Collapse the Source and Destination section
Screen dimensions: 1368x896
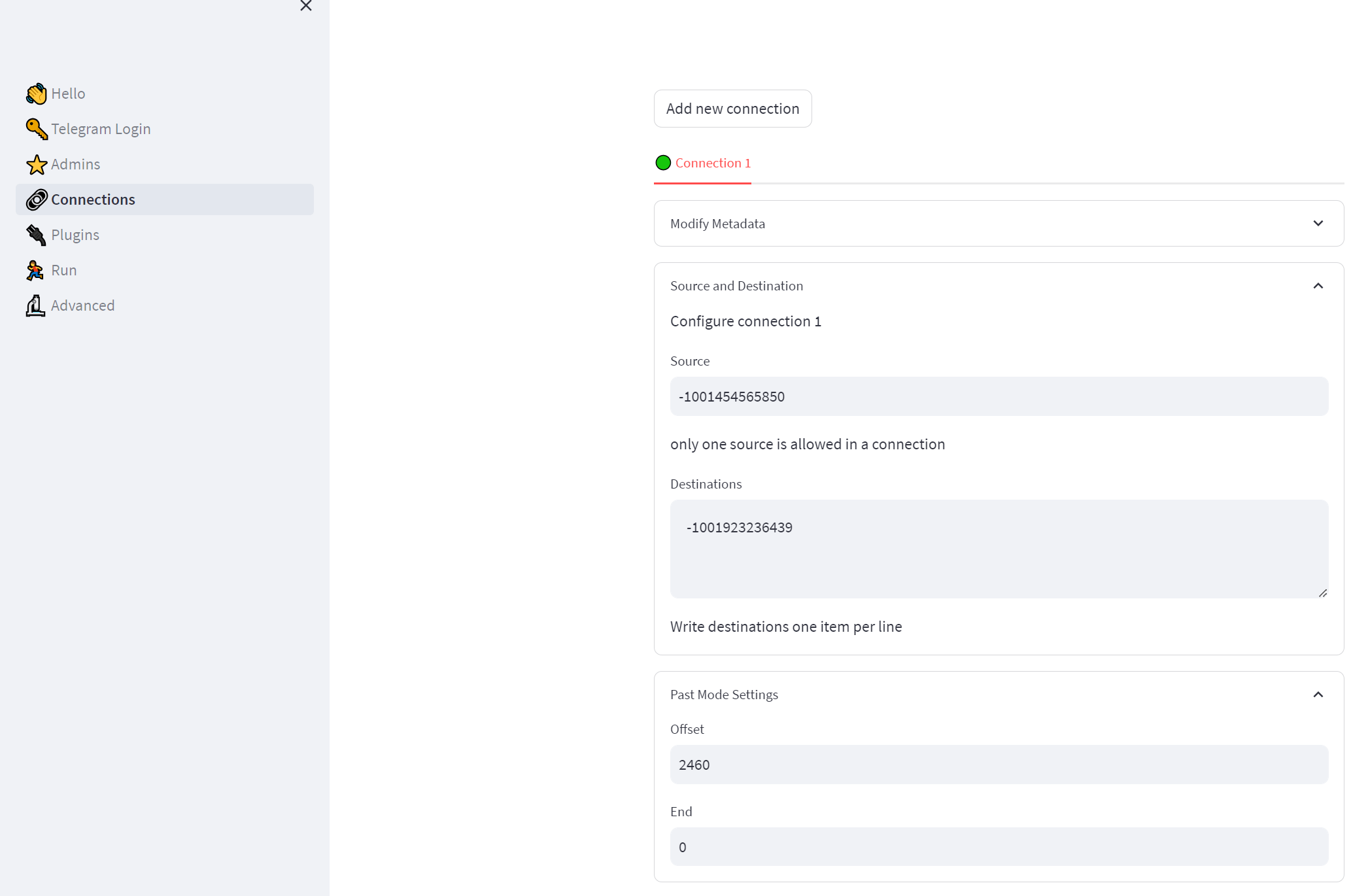pyautogui.click(x=1318, y=285)
